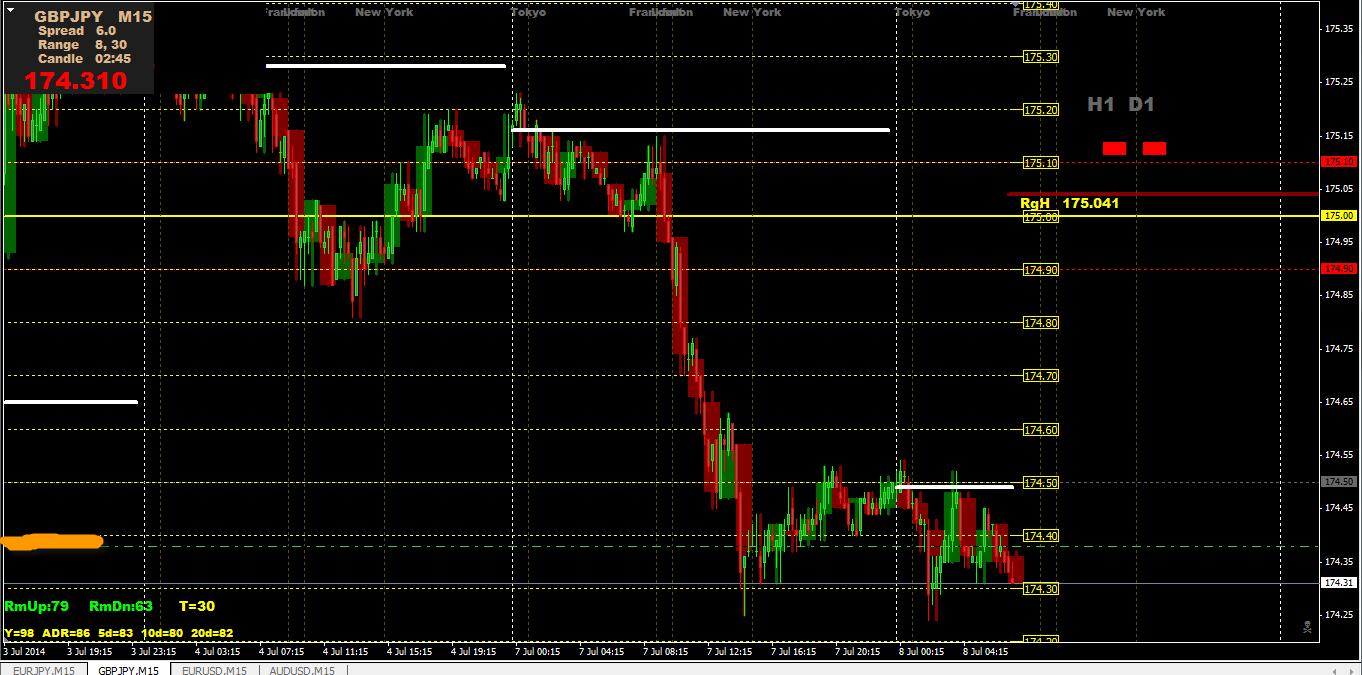The height and width of the screenshot is (675, 1362).
Task: Click the grey 174.50 price scale tag
Action: 1339,481
